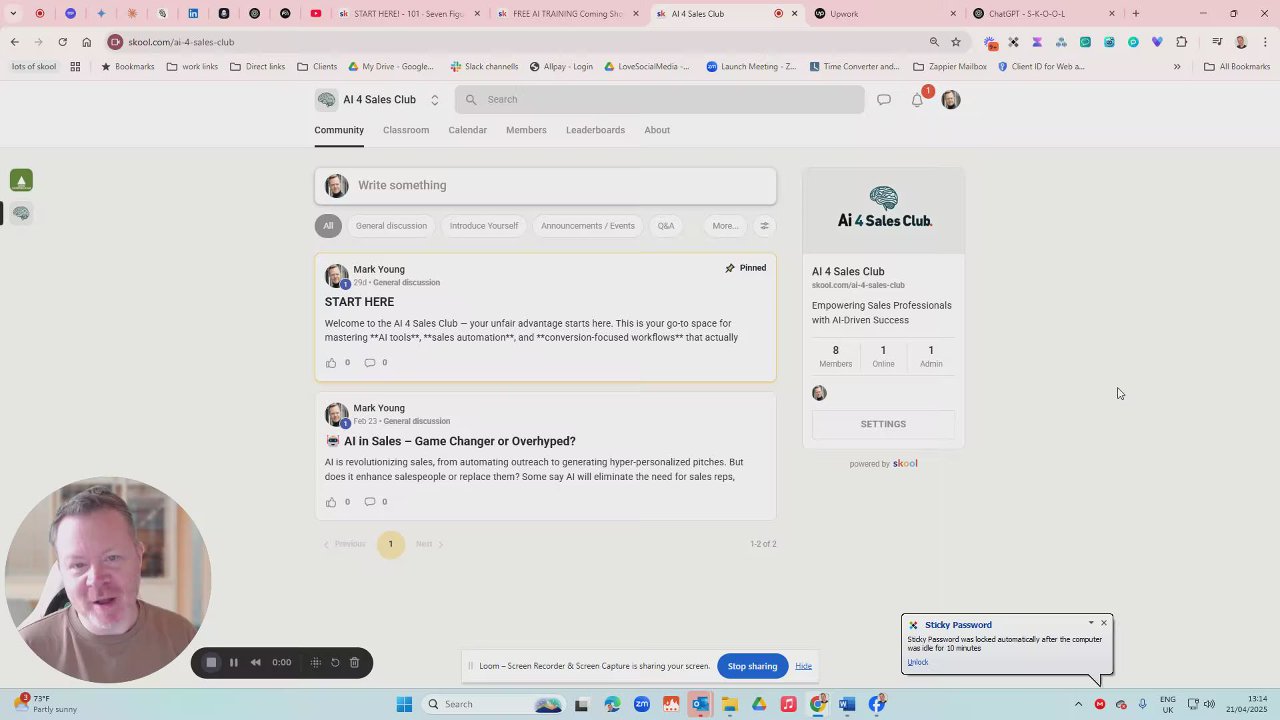Switch to the ChatGPT browser tab
Image resolution: width=1280 pixels, height=720 pixels.
point(1043,14)
